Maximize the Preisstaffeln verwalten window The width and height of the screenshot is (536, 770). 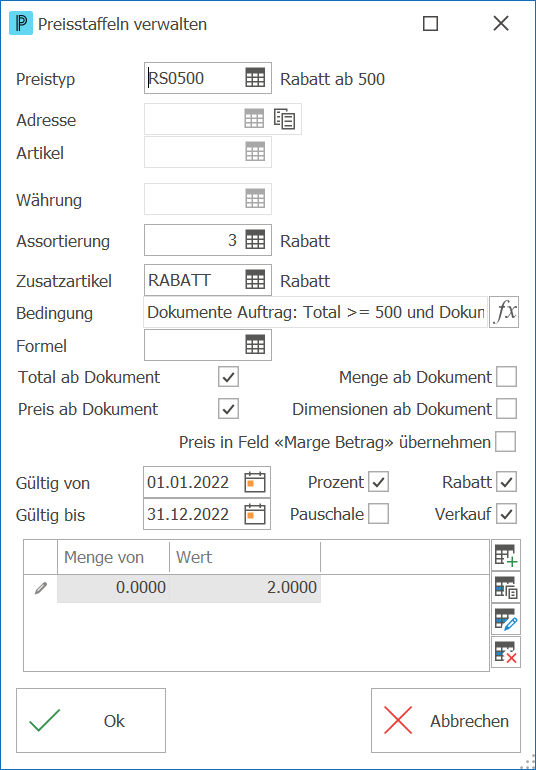point(430,24)
